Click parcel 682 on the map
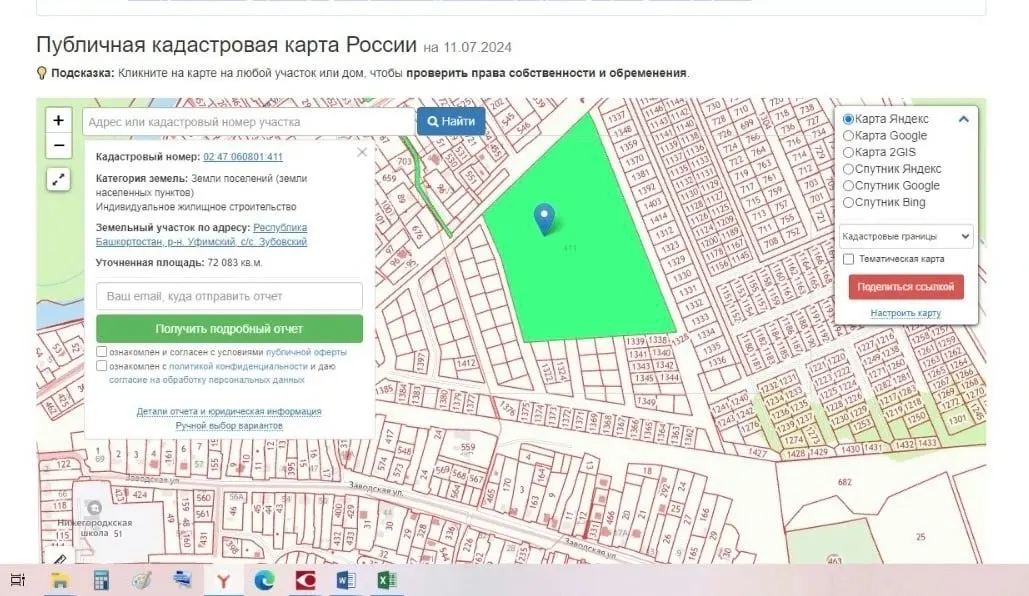Image resolution: width=1029 pixels, height=596 pixels. 845,482
